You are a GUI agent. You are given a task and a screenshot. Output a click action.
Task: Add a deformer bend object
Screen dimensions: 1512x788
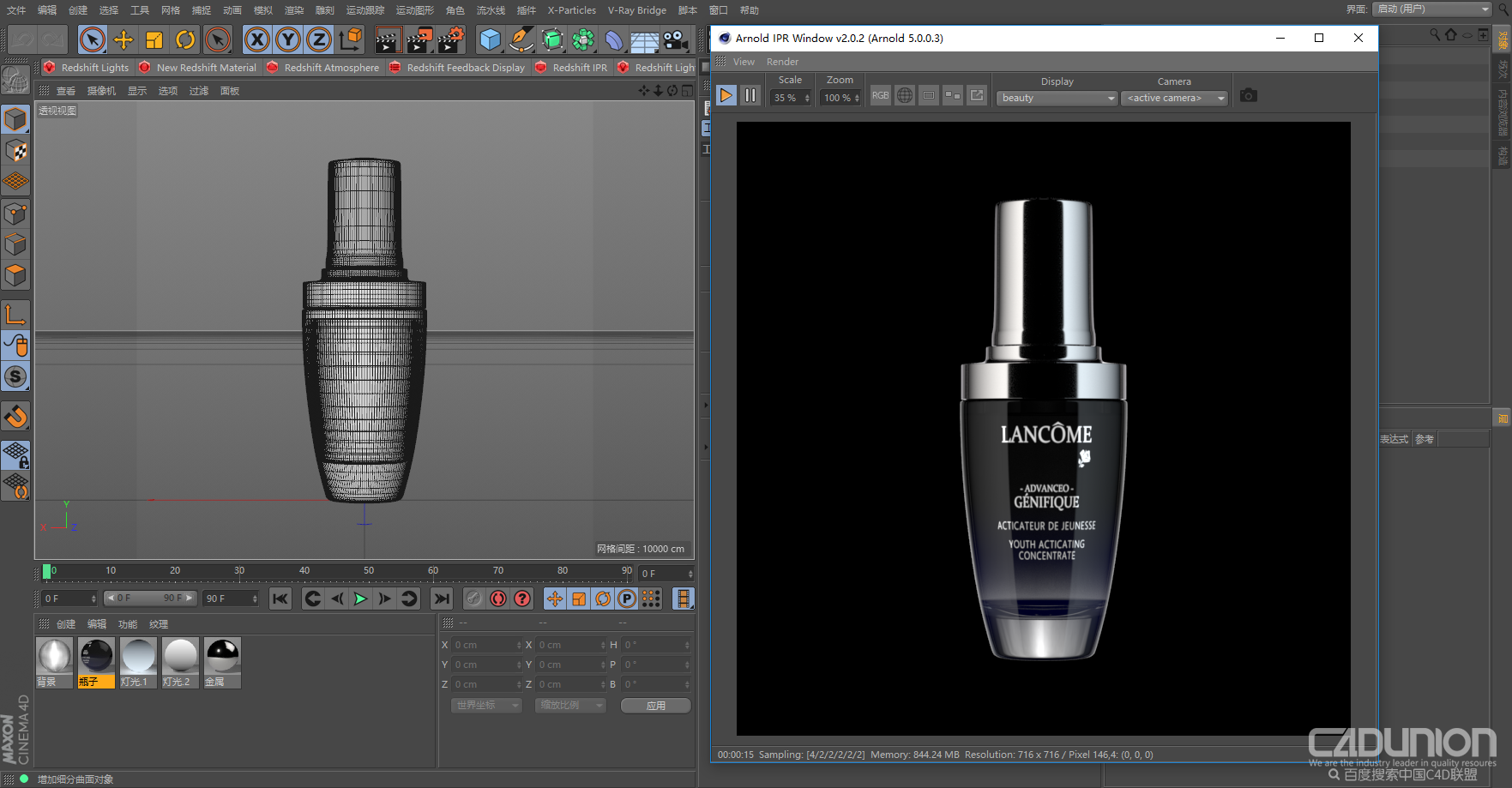click(x=614, y=39)
